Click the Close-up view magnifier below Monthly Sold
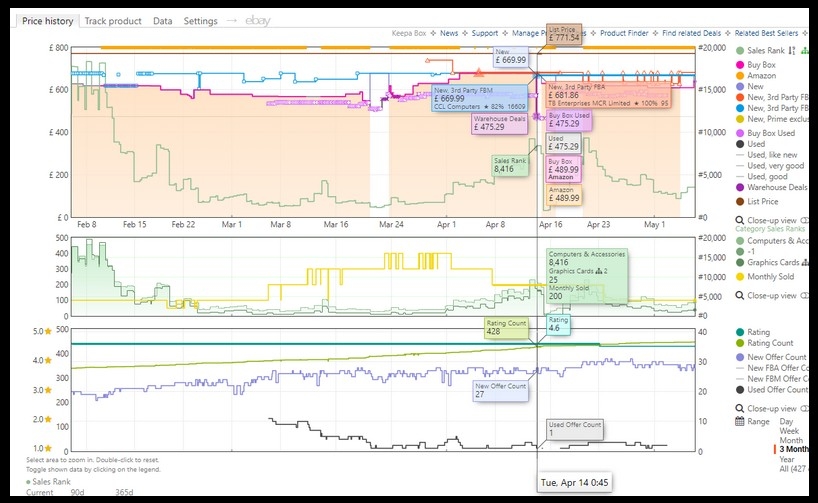818x503 pixels. click(x=740, y=295)
